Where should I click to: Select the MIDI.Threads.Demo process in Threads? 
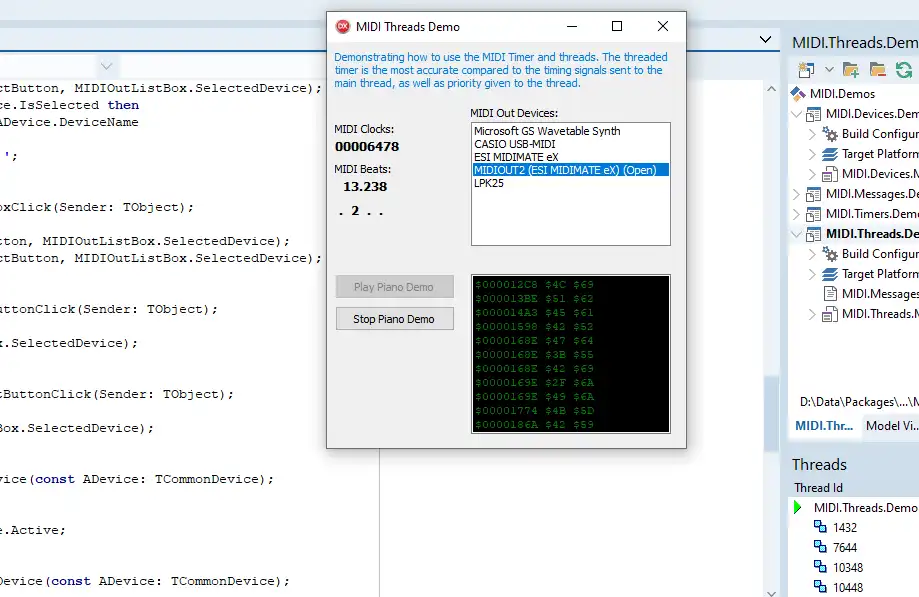[866, 508]
